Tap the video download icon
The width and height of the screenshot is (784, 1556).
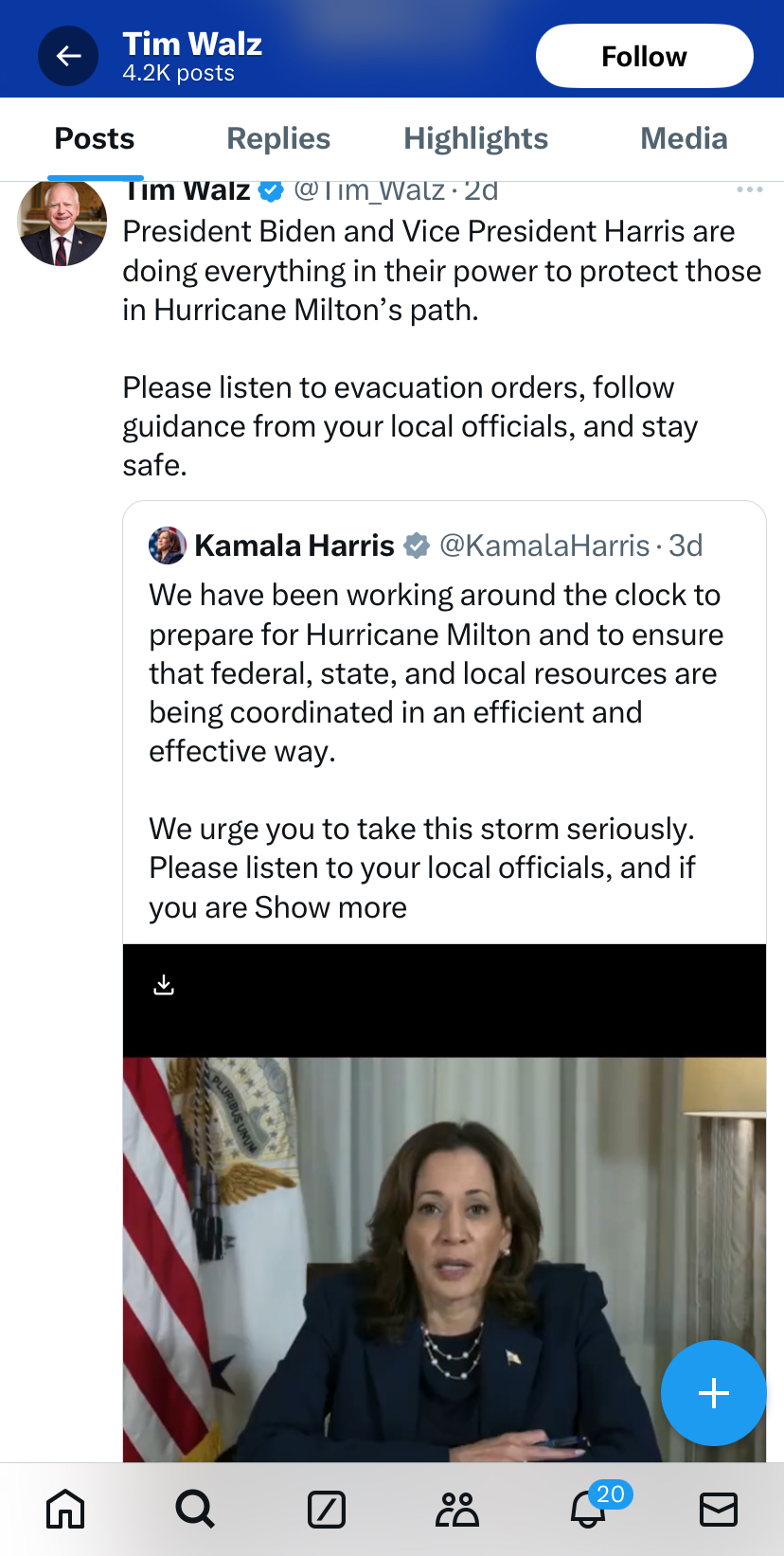[x=164, y=985]
